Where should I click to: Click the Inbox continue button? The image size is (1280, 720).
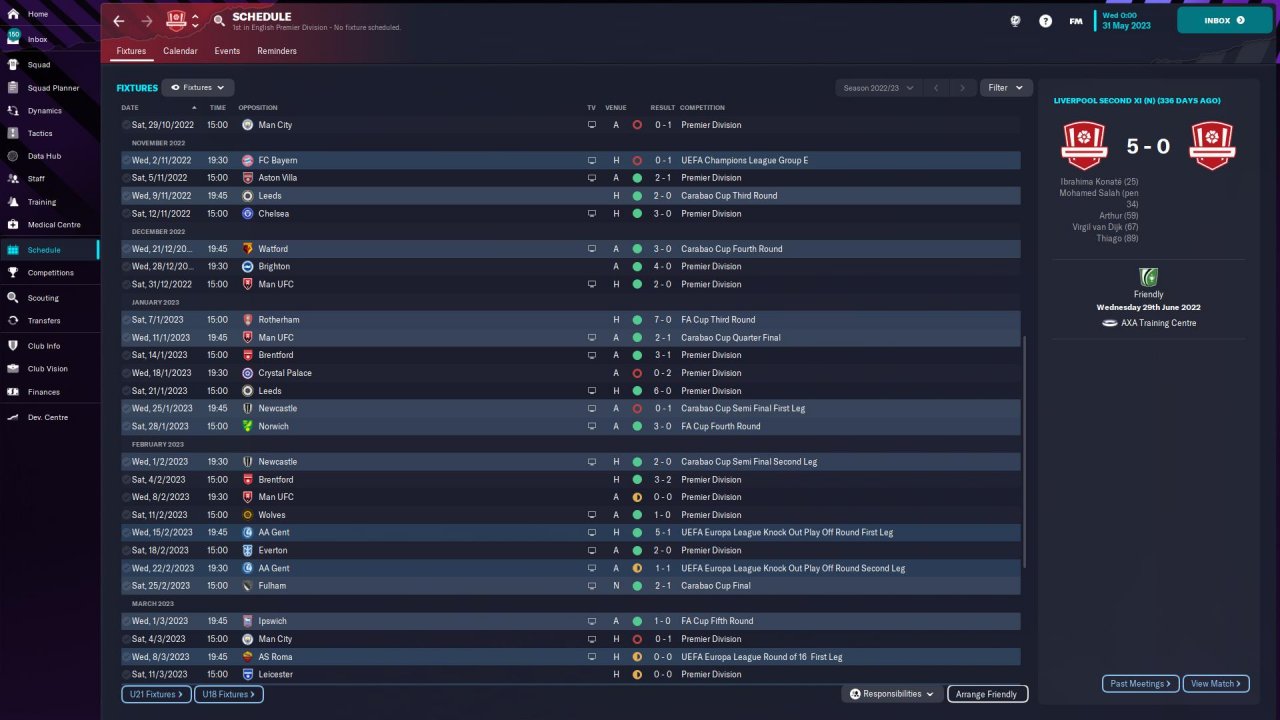(1225, 20)
